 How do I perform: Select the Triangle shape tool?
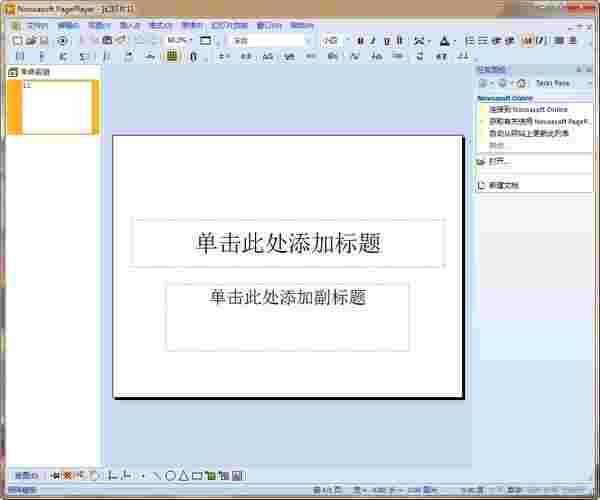point(184,476)
